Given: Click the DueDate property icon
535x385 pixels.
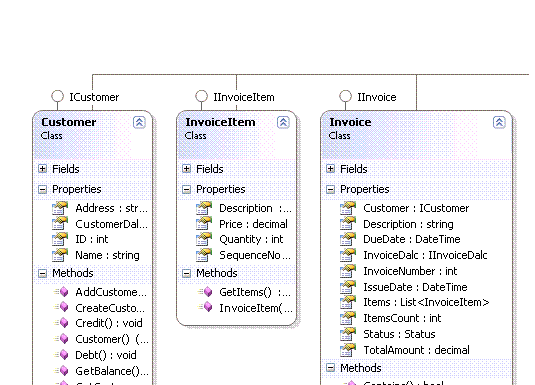Looking at the screenshot, I should coord(348,239).
